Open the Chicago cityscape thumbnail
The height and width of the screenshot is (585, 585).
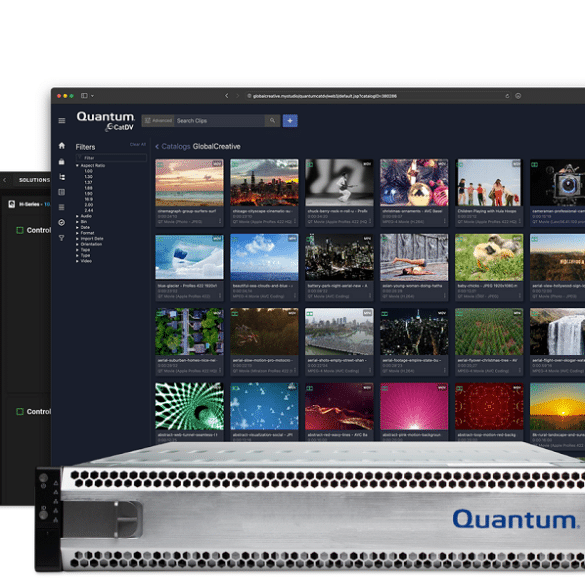265,182
